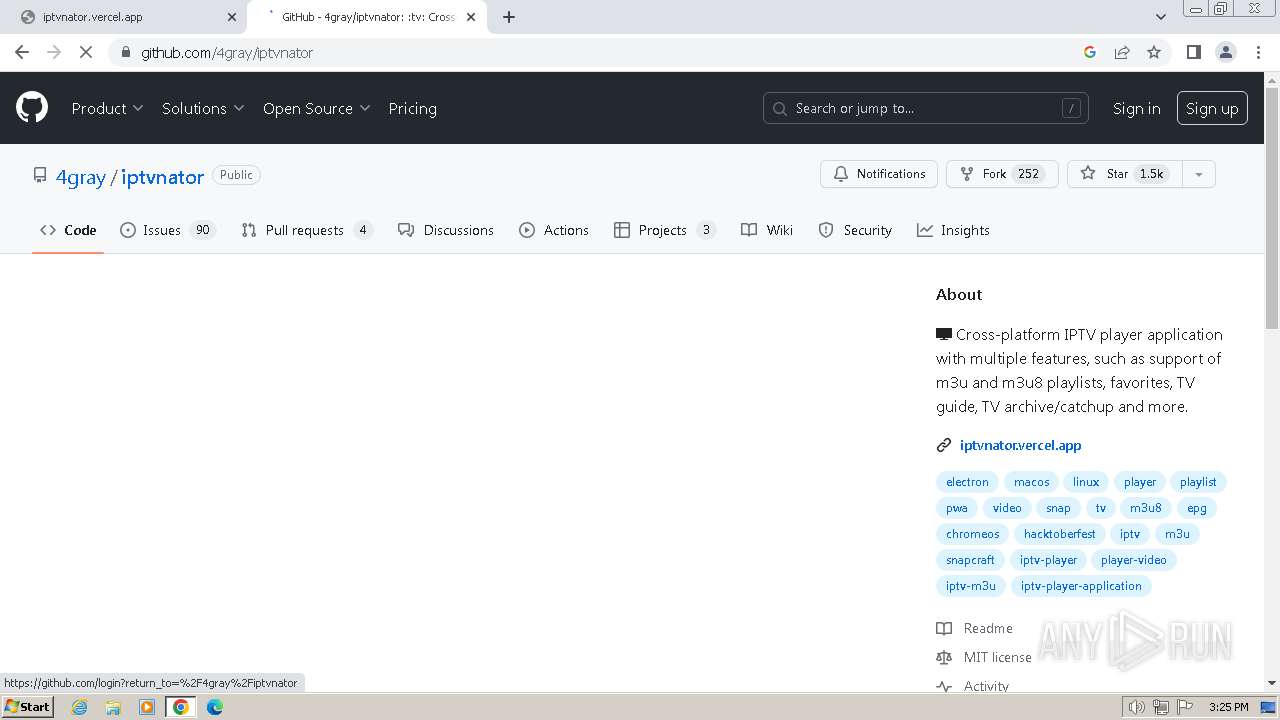The height and width of the screenshot is (720, 1280).
Task: Select the iptv-m3u topic tag
Action: (970, 586)
